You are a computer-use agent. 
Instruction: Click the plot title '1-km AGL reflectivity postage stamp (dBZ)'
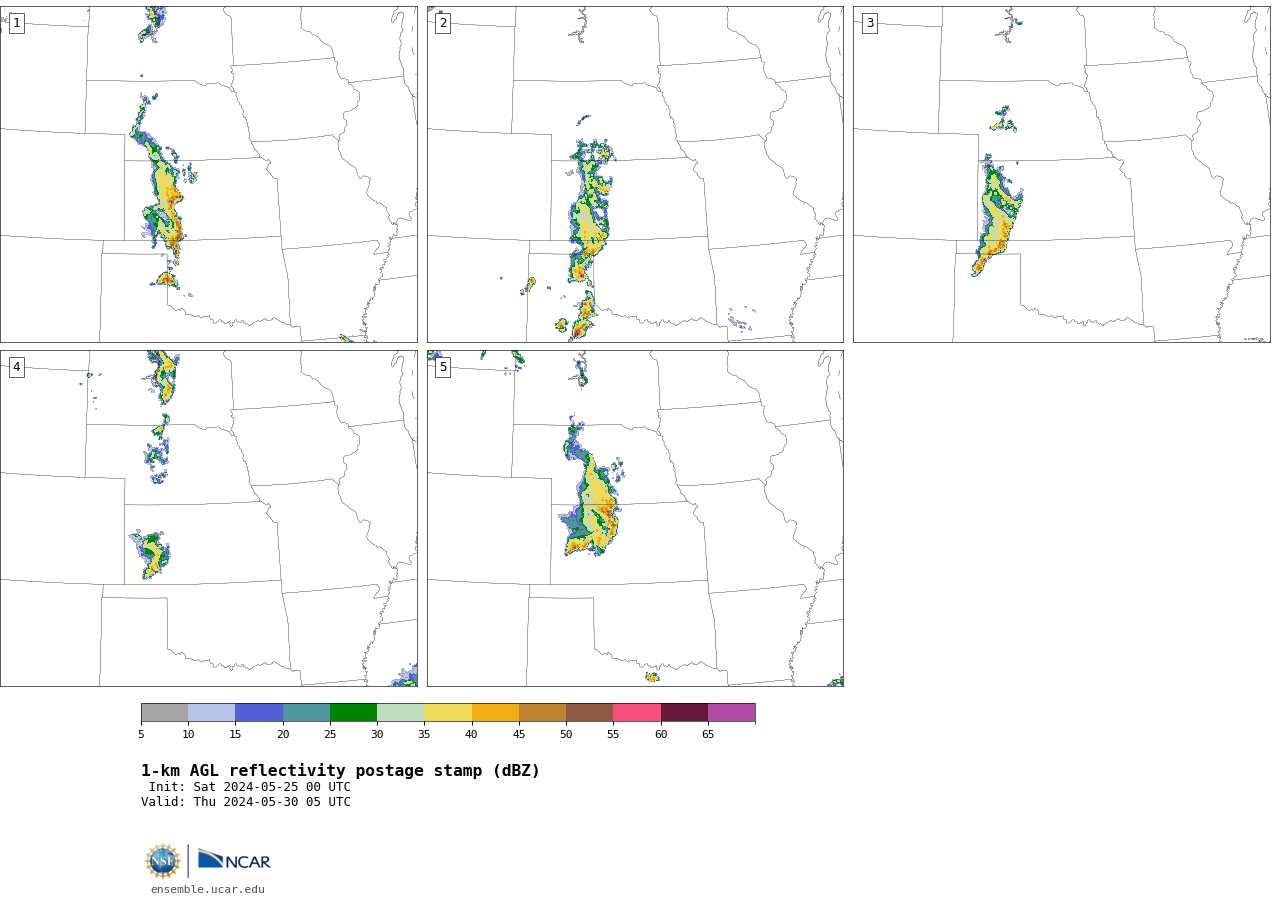[340, 771]
